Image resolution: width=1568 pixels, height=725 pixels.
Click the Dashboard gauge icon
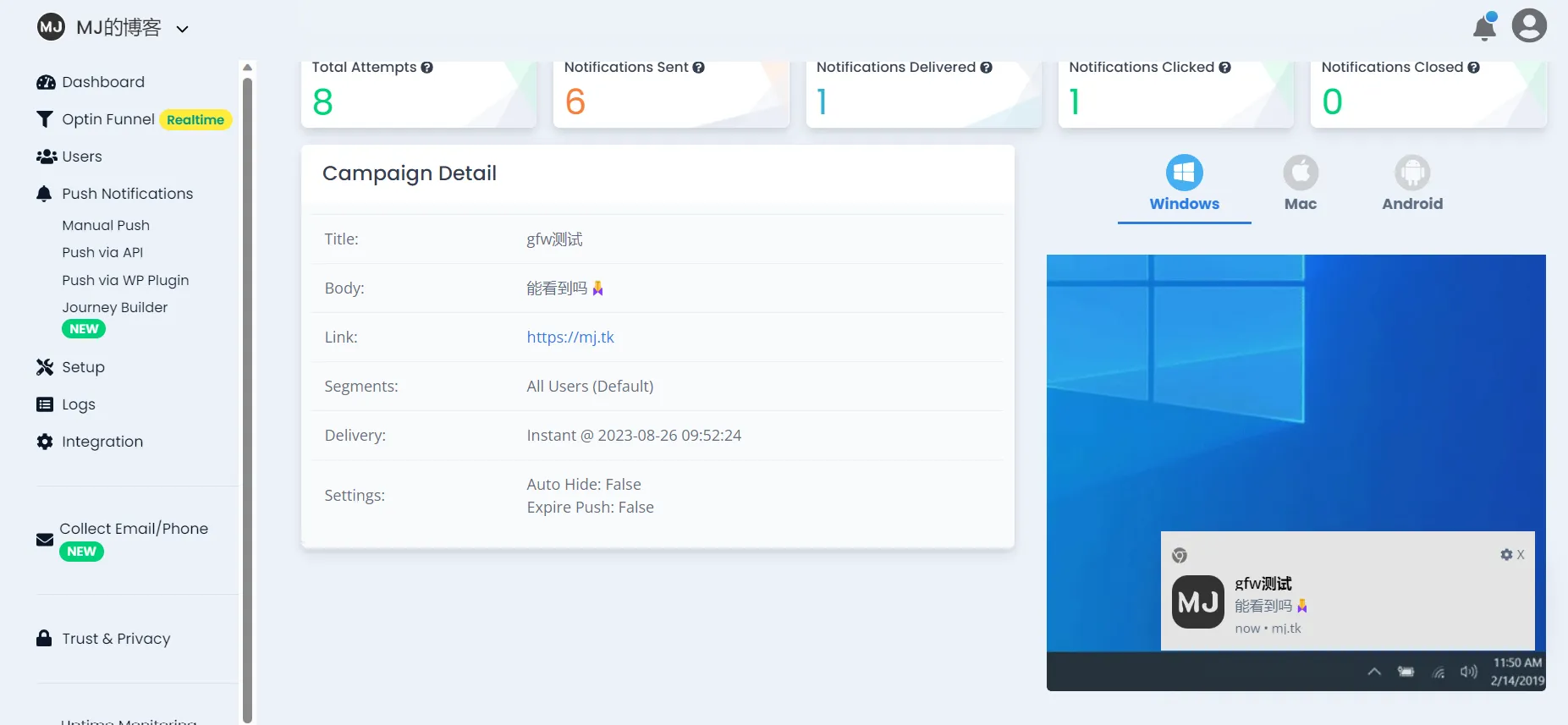point(46,82)
